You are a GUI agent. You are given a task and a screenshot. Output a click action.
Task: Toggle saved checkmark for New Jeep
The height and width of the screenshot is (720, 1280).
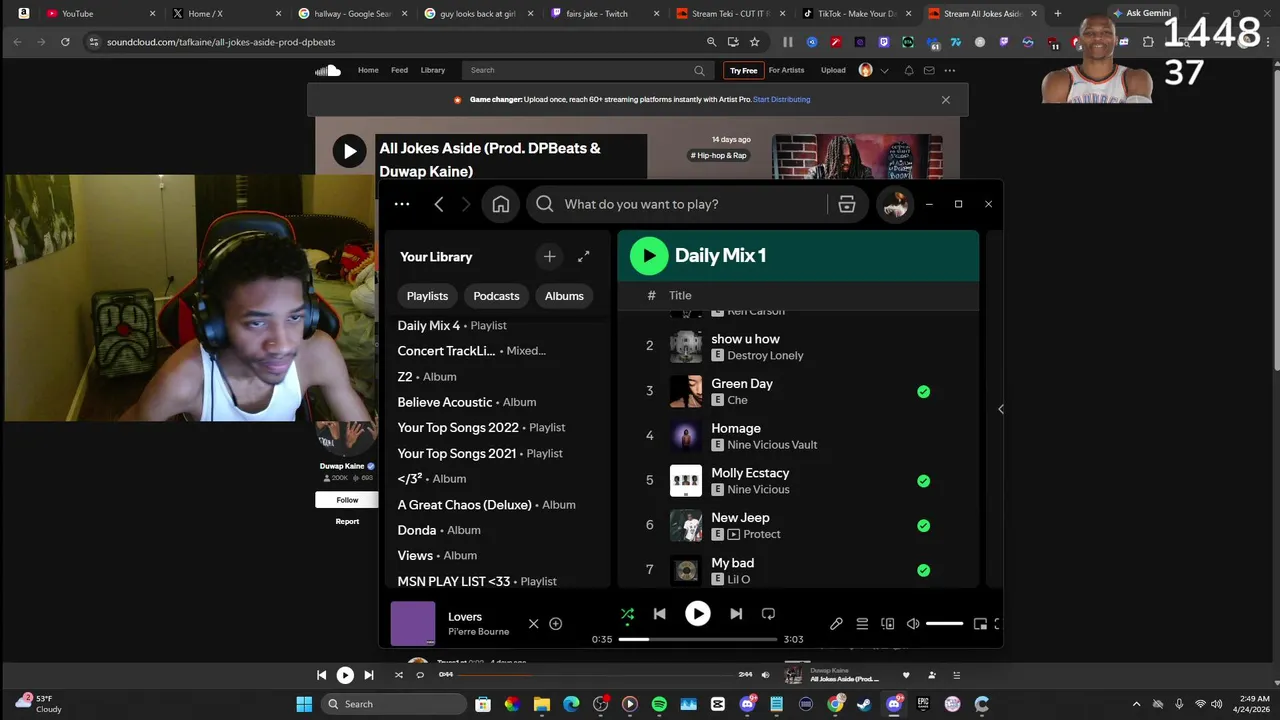[924, 526]
